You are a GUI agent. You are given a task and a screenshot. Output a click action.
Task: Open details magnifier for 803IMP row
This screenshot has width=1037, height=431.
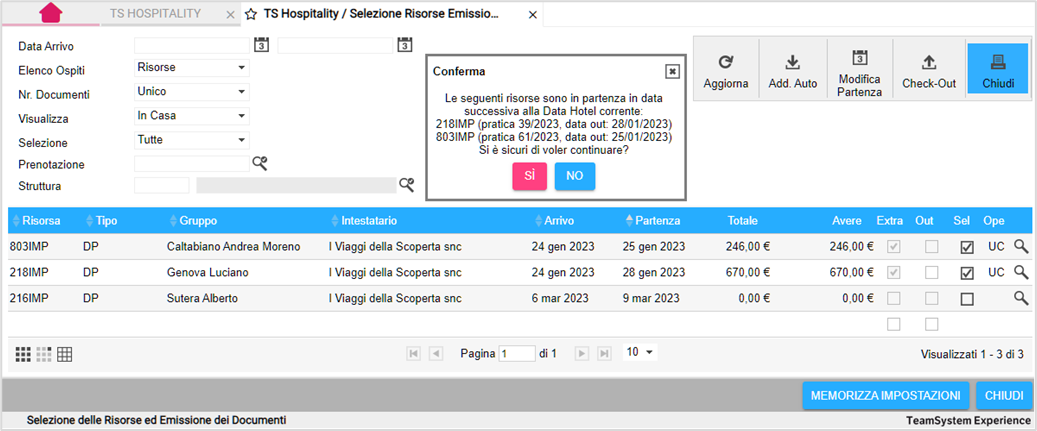(1022, 247)
